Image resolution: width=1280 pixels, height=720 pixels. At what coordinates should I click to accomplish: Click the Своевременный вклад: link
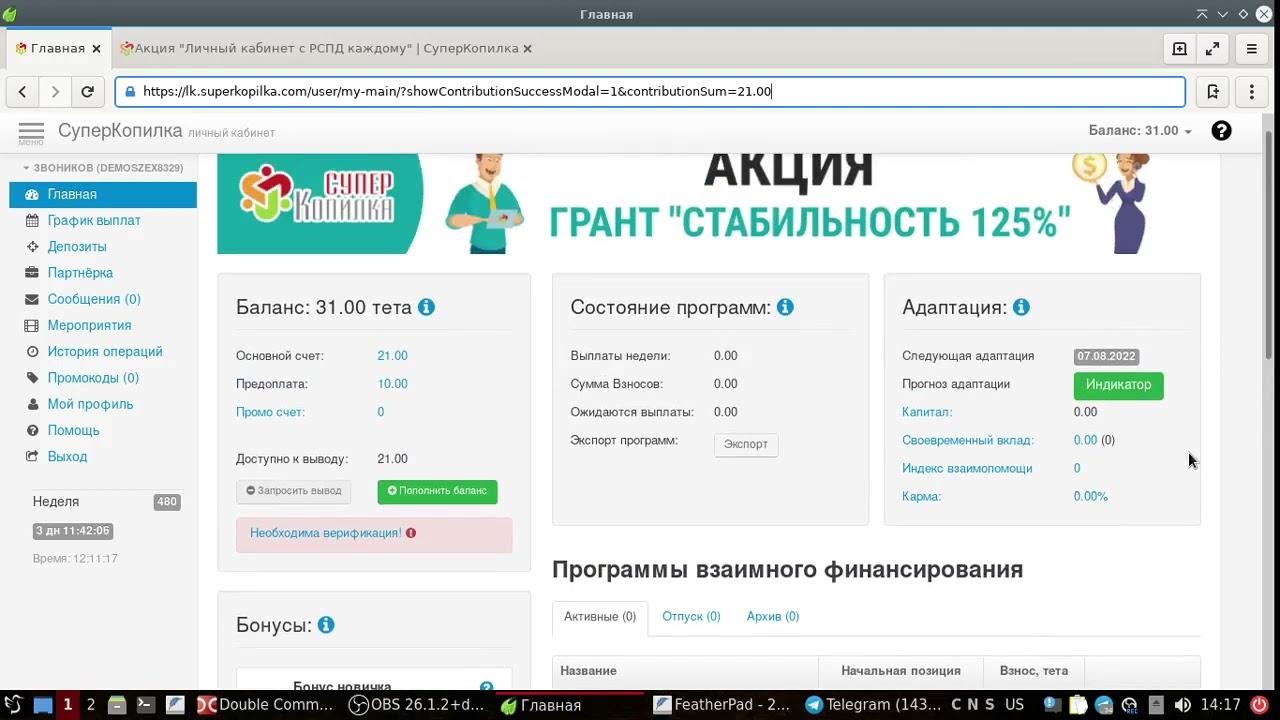tap(968, 440)
